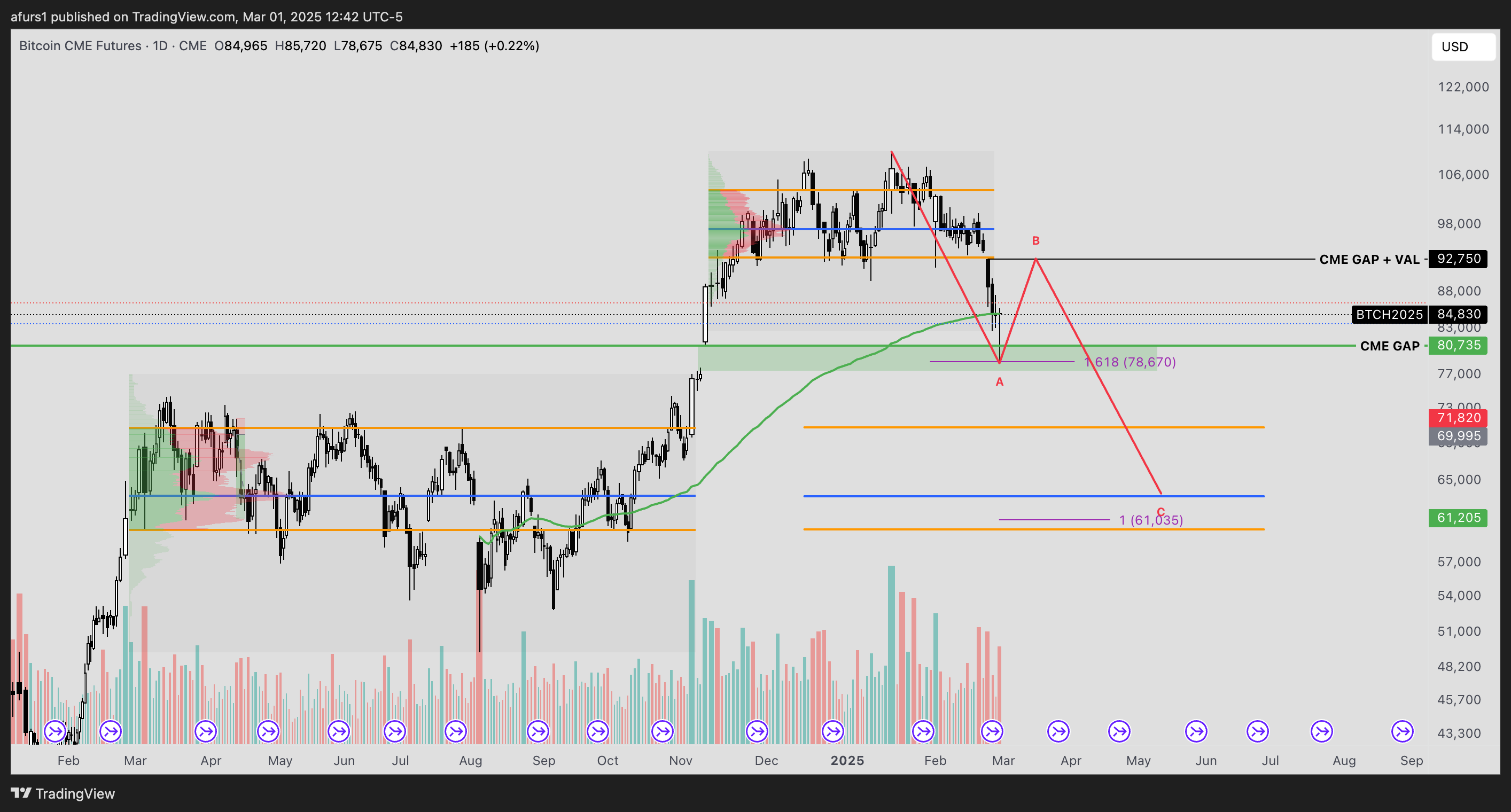Click the 2025 year label on time axis
1511x812 pixels.
(847, 760)
